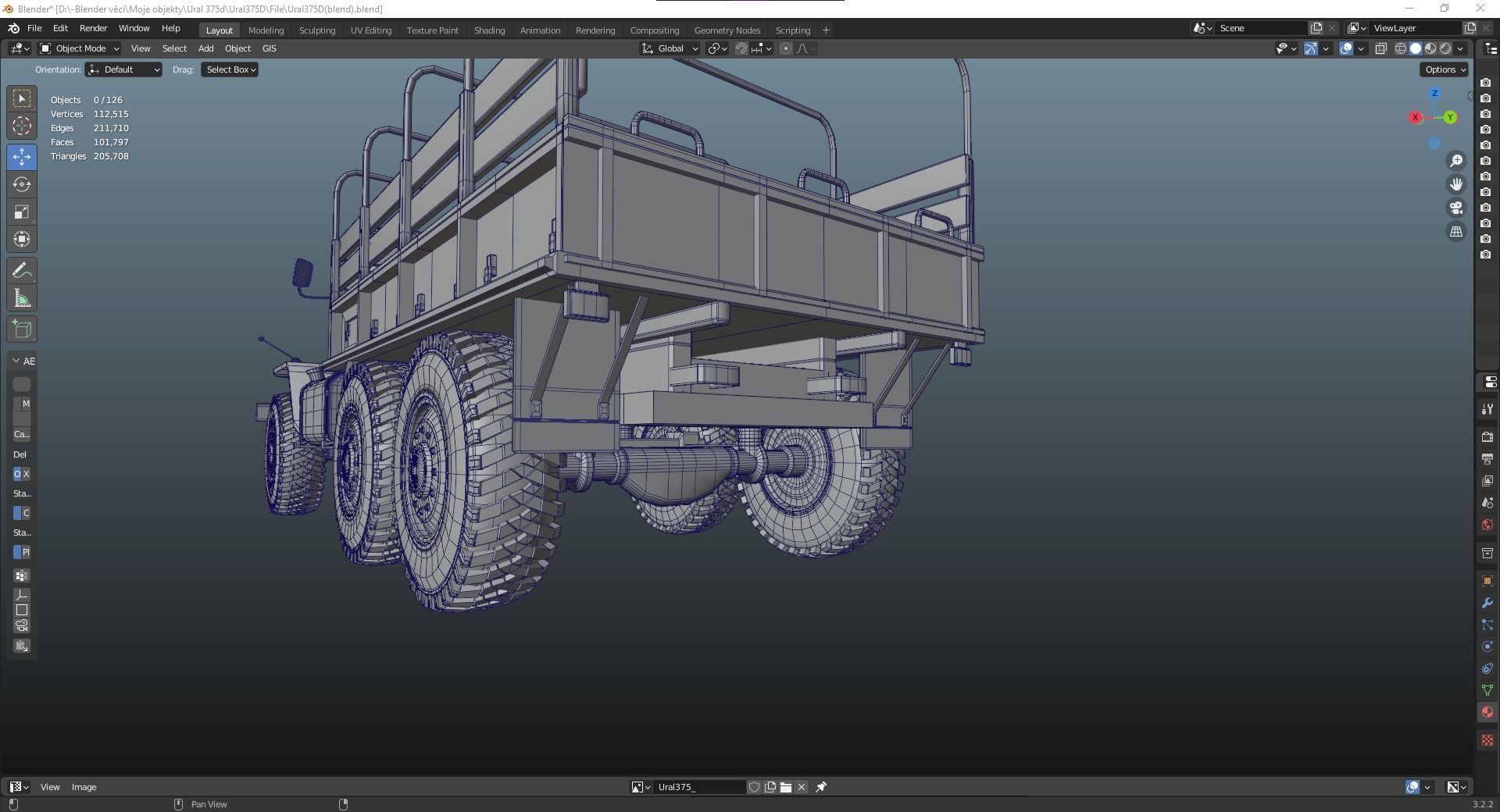
Task: Open the Orientation Default dropdown
Action: (x=124, y=69)
